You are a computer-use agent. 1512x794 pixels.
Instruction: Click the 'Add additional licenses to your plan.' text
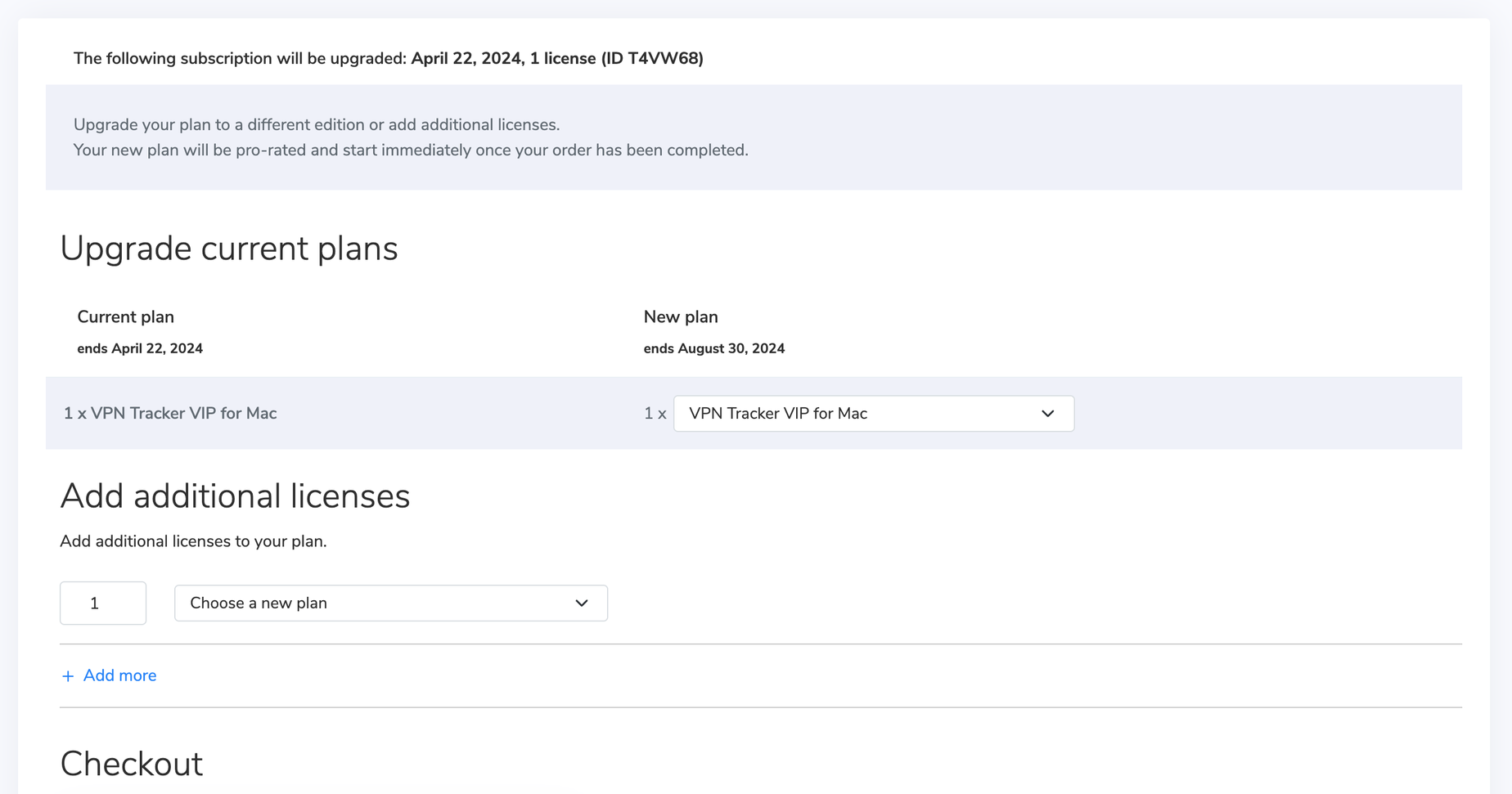[x=193, y=541]
